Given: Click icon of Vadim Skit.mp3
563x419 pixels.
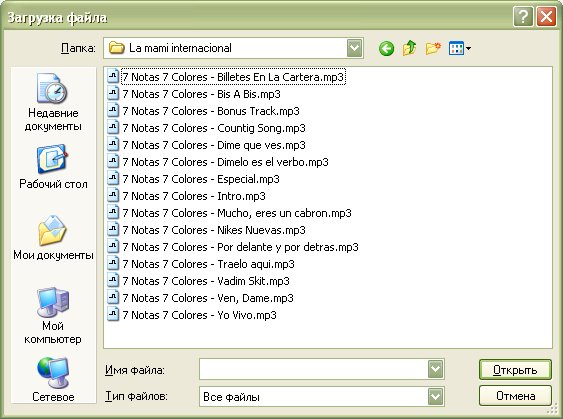Looking at the screenshot, I should coord(113,280).
